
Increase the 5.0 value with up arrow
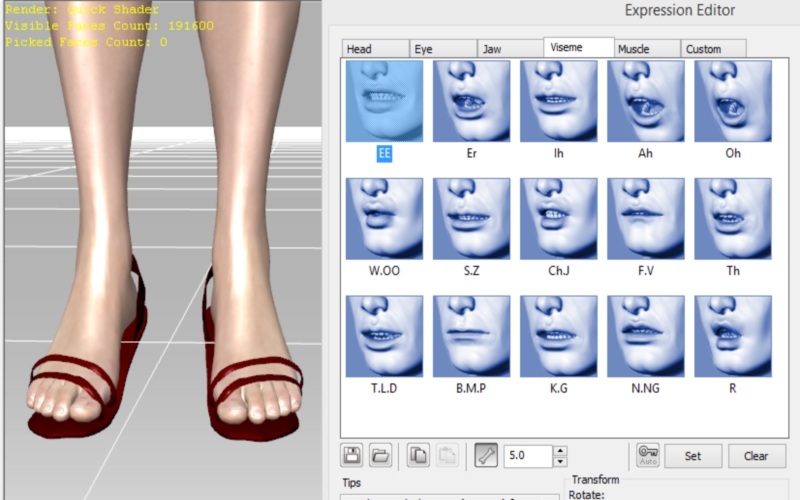(560, 451)
